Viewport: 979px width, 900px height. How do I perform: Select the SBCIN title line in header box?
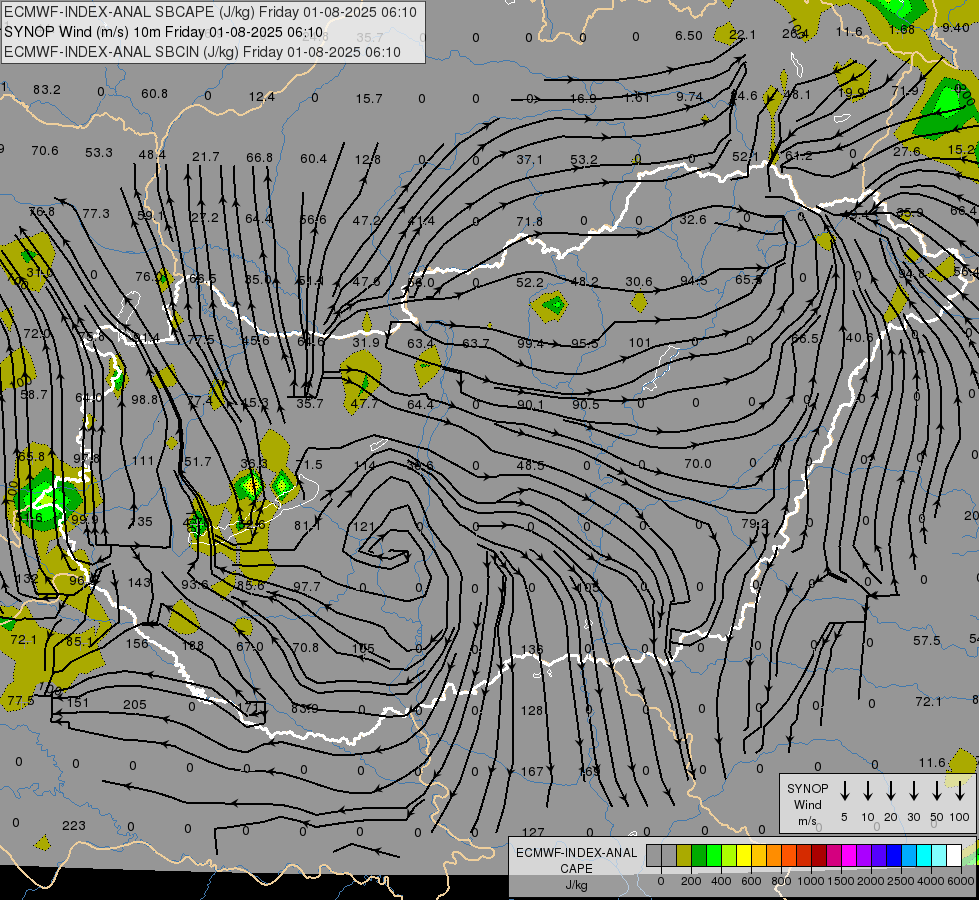[x=202, y=52]
